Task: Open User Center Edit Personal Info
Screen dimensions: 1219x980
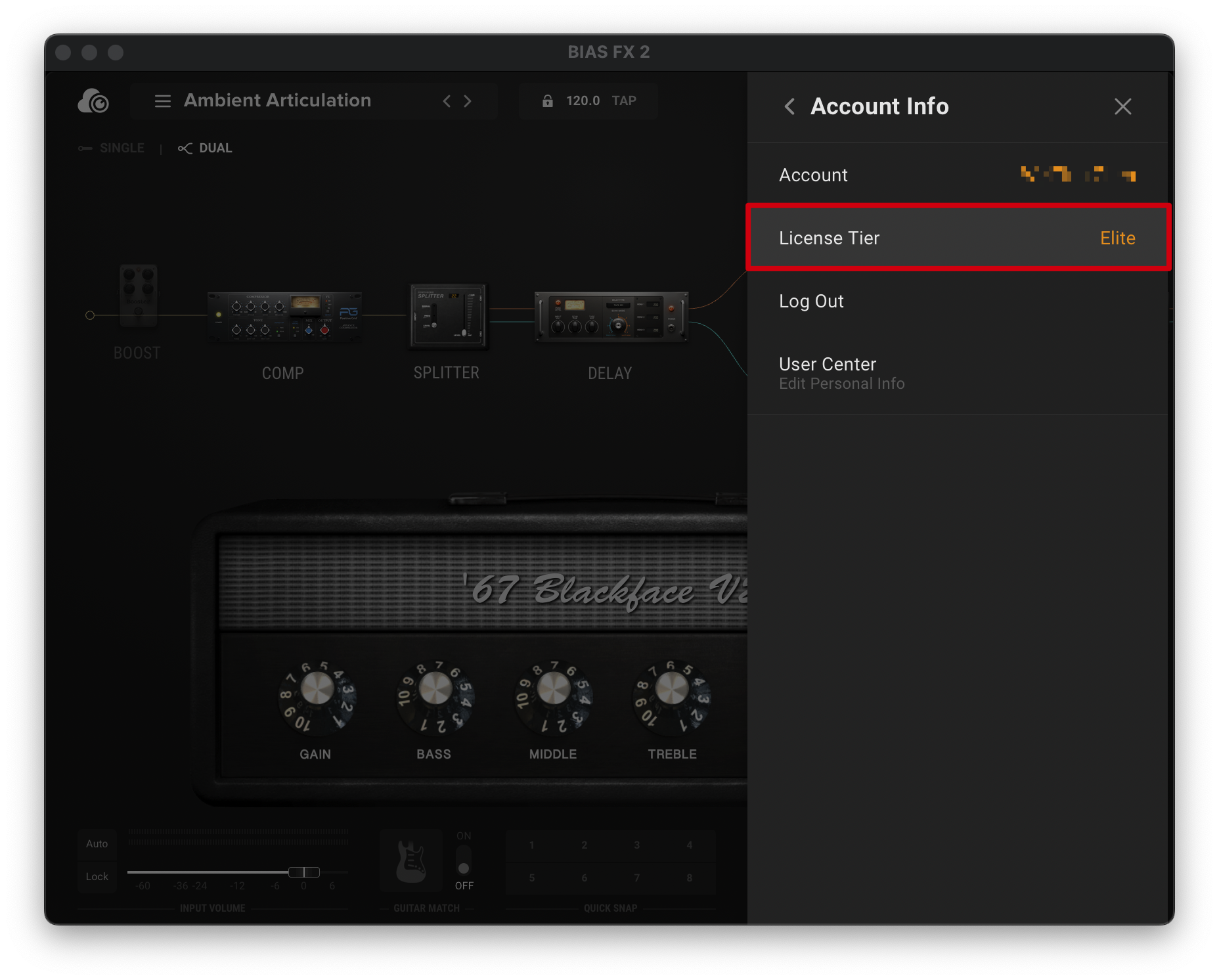Action: tap(958, 373)
